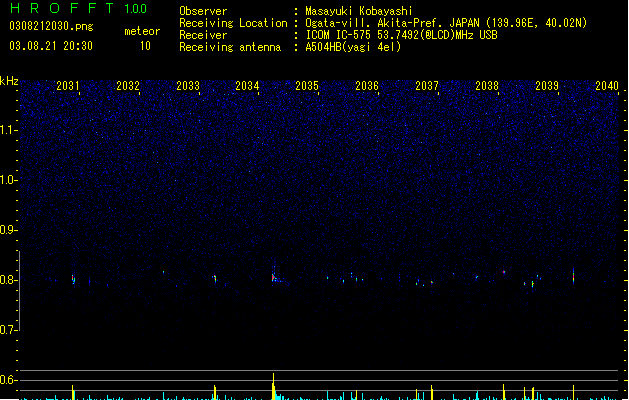629x400 pixels.
Task: Select the 1.1 kHz frequency axis label
Action: click(x=8, y=130)
